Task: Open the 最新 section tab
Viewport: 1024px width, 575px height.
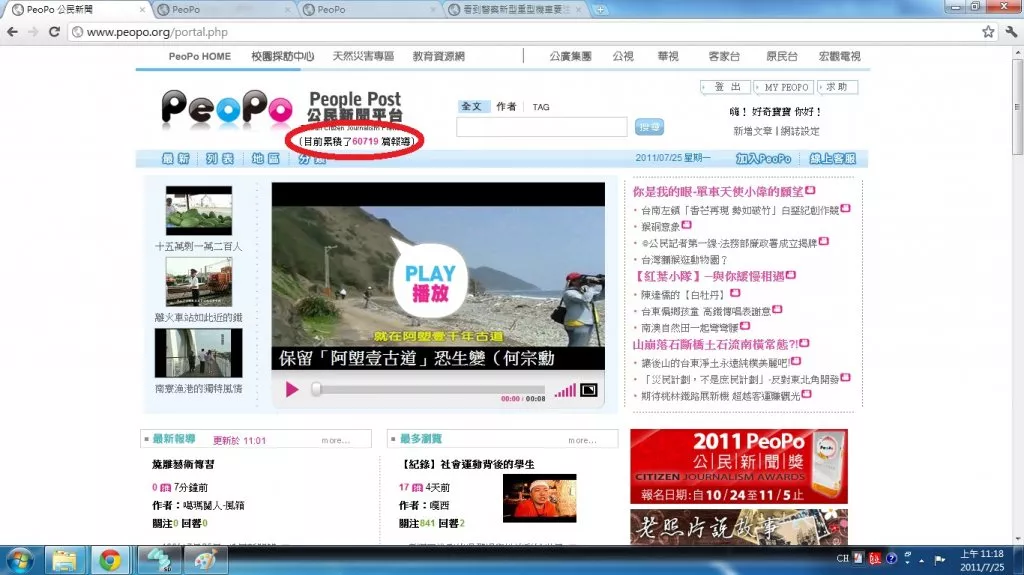Action: point(175,159)
